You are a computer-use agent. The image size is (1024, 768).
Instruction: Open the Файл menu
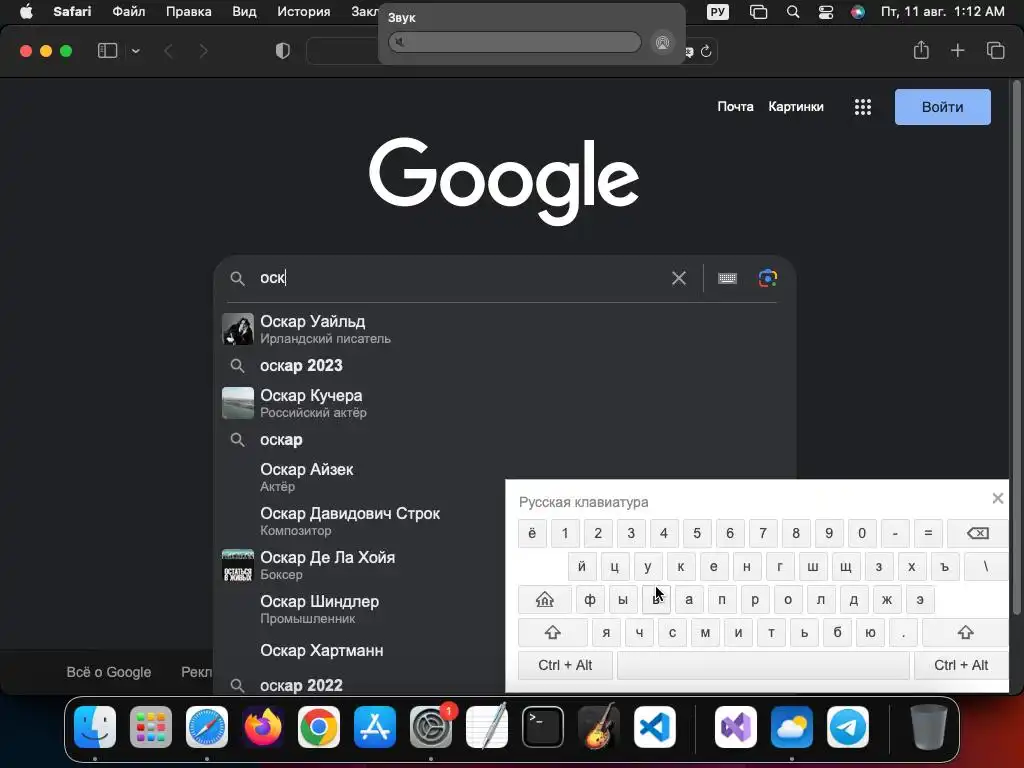[x=129, y=11]
